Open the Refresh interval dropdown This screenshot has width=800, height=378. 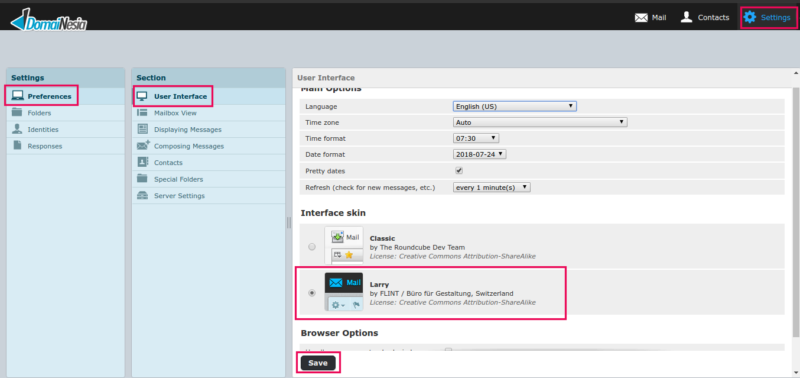(x=492, y=187)
